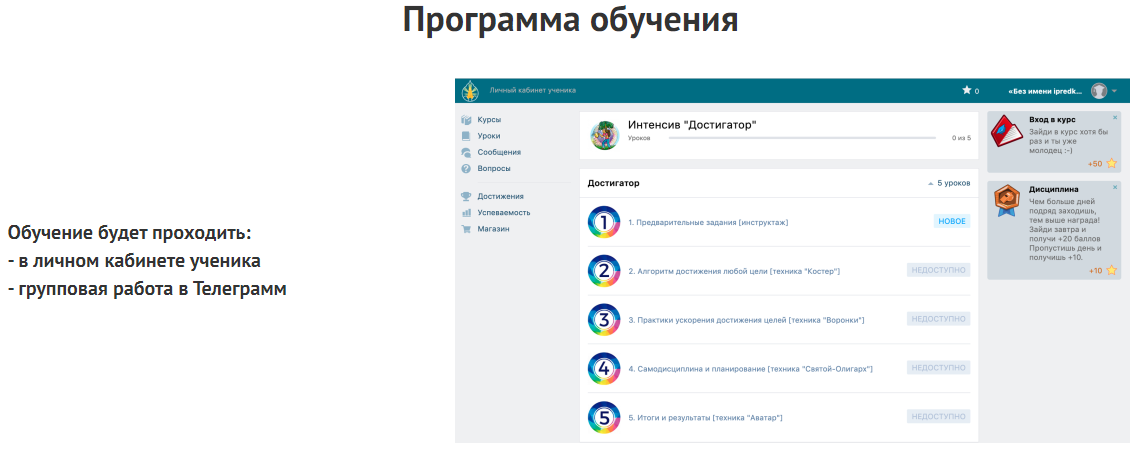
Task: Open lesson 3 Практики ускорения достижения целей
Action: [x=746, y=320]
